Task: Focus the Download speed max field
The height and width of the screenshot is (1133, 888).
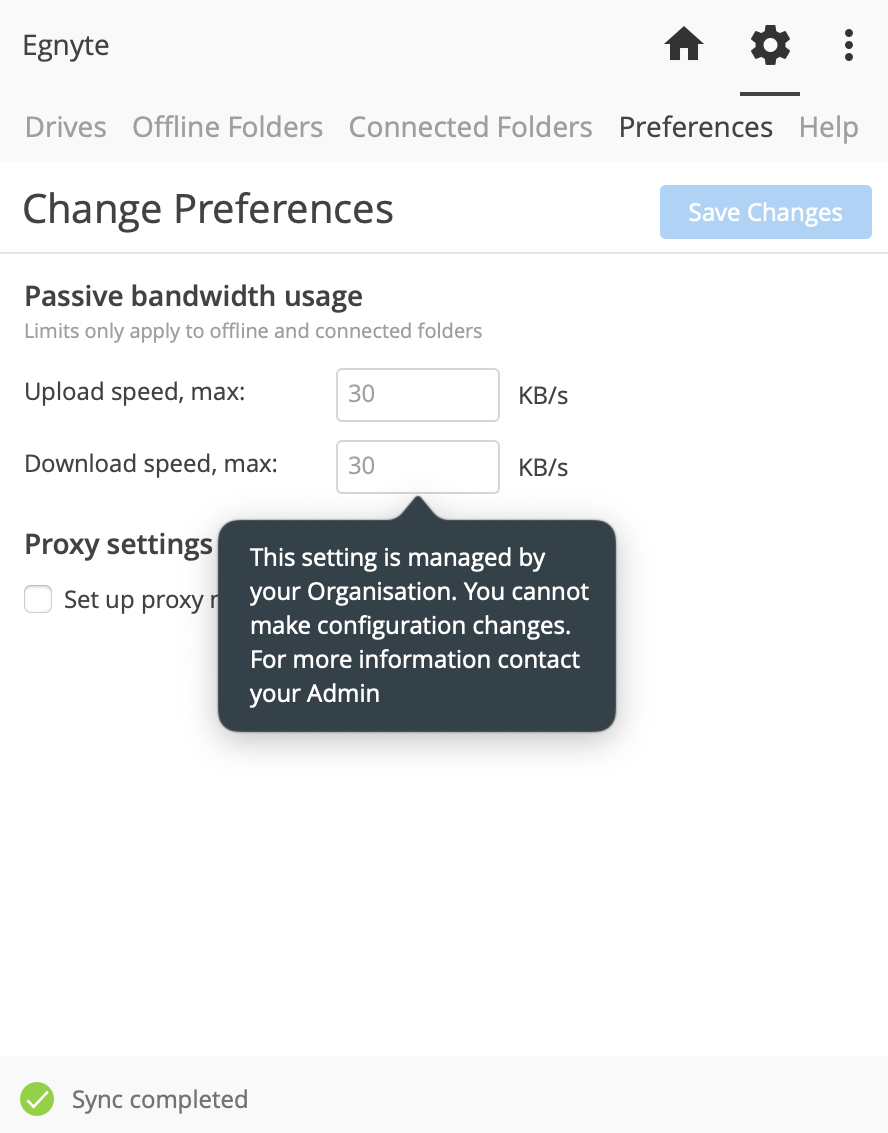Action: pos(418,467)
